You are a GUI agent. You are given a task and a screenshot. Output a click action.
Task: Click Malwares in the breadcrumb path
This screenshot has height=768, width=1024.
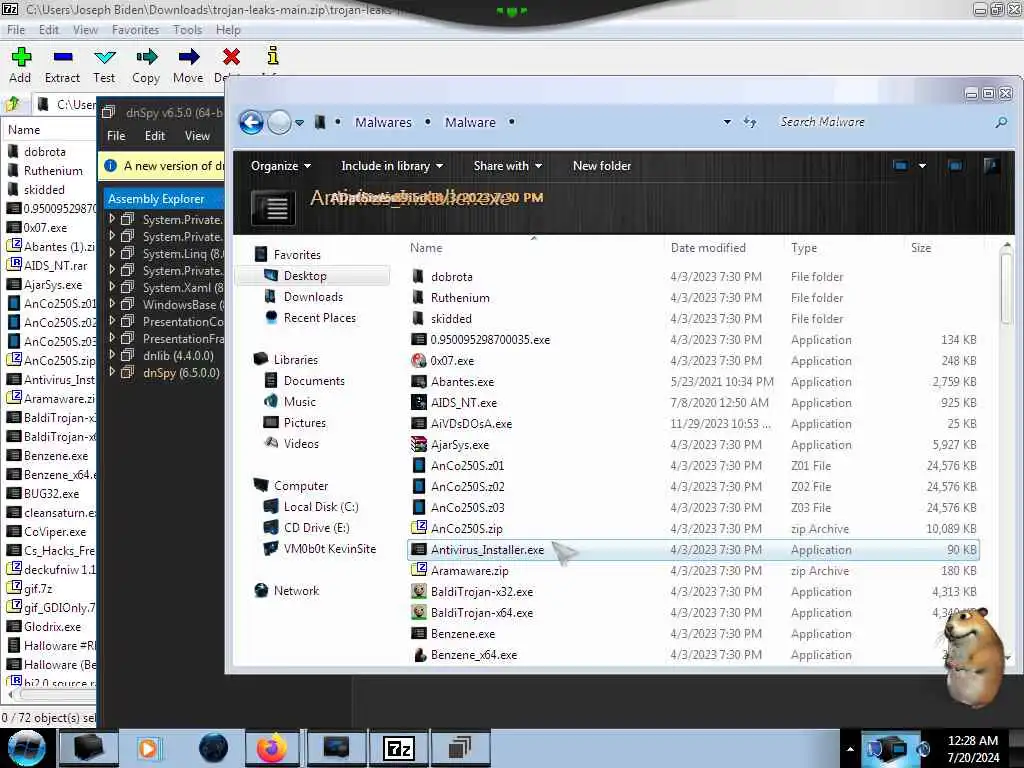coord(383,122)
